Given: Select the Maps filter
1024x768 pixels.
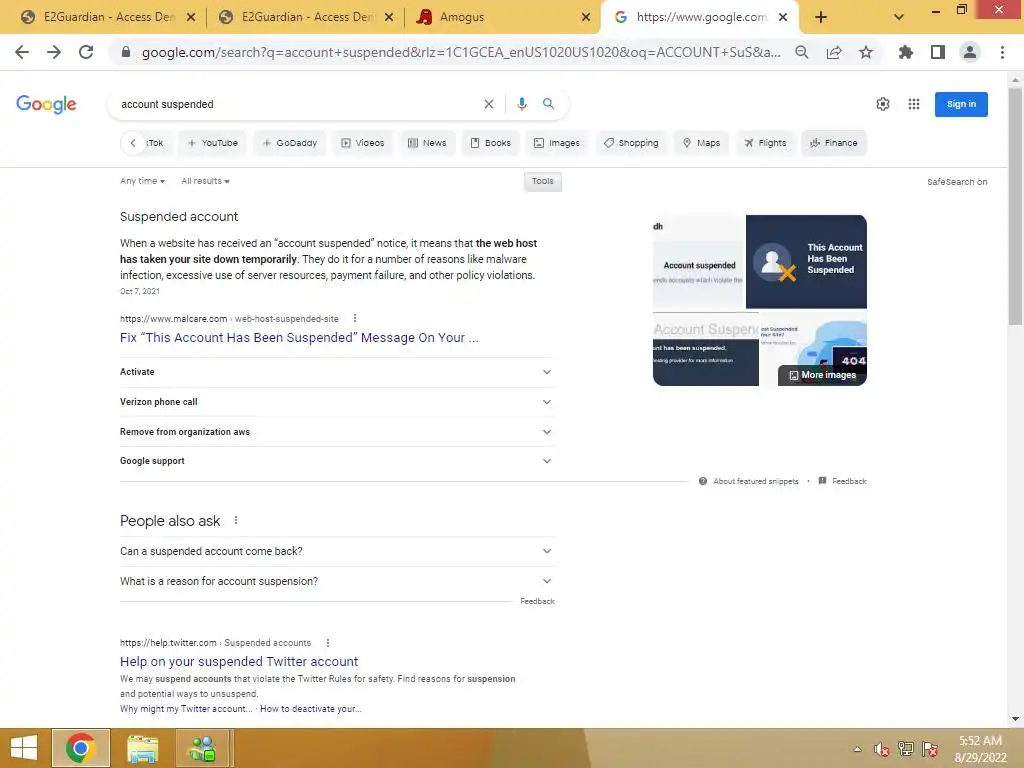Looking at the screenshot, I should [x=701, y=143].
